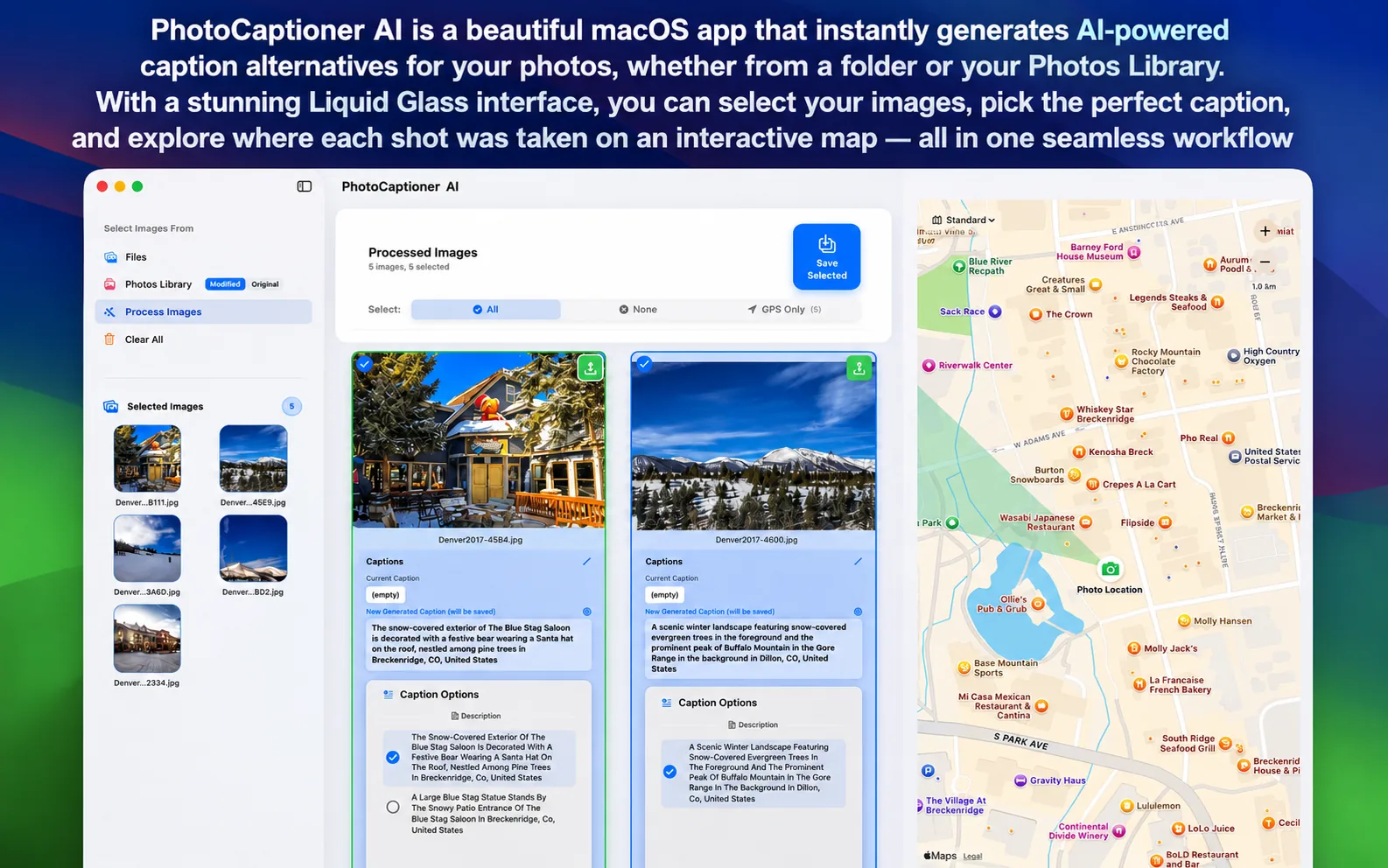
Task: Click Crepes A La Cart pin
Action: coord(1092,485)
